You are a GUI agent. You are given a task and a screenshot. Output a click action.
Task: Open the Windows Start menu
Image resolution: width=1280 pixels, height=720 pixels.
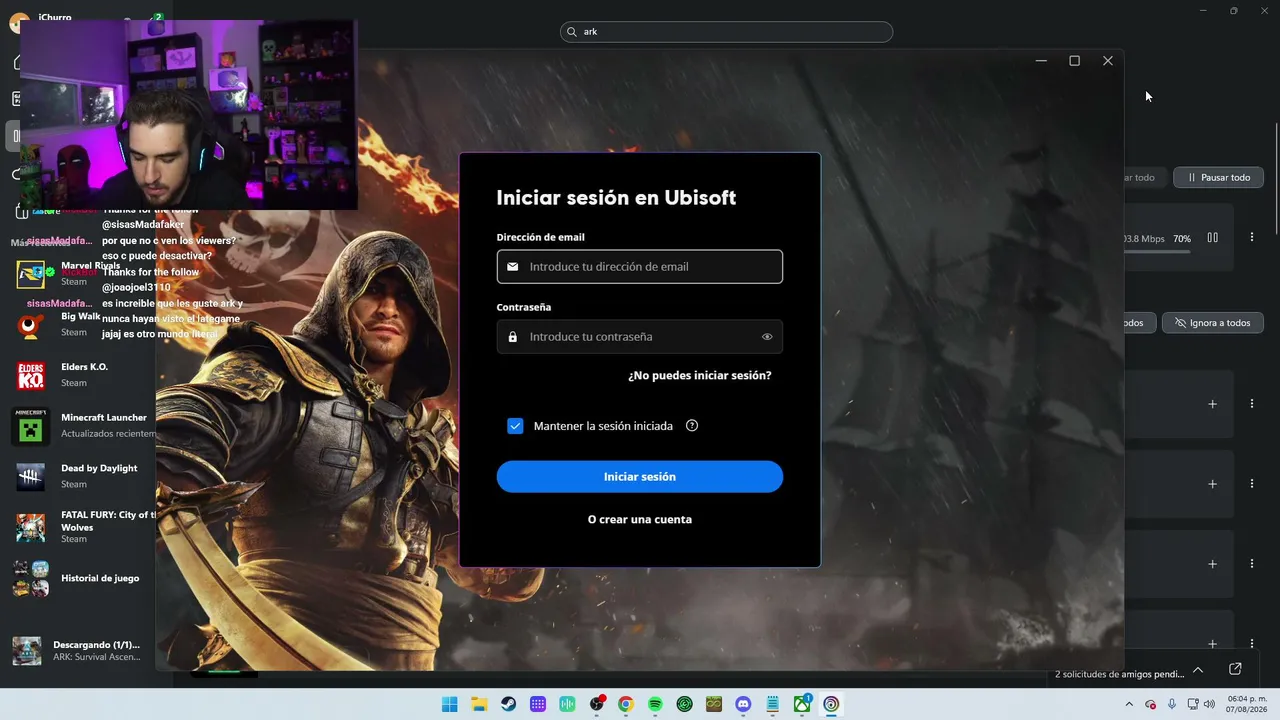pyautogui.click(x=450, y=704)
